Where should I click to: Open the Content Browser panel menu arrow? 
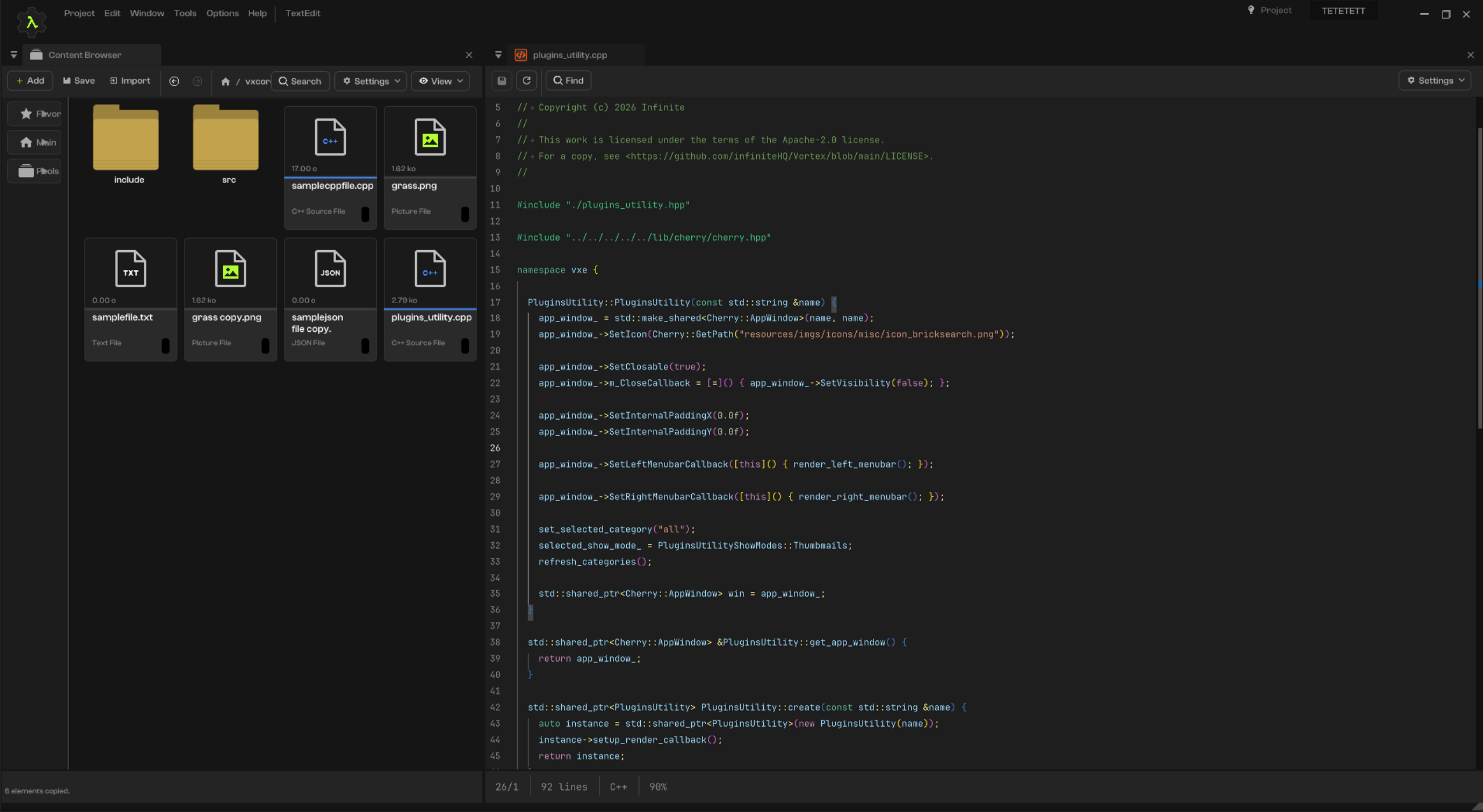coord(13,55)
